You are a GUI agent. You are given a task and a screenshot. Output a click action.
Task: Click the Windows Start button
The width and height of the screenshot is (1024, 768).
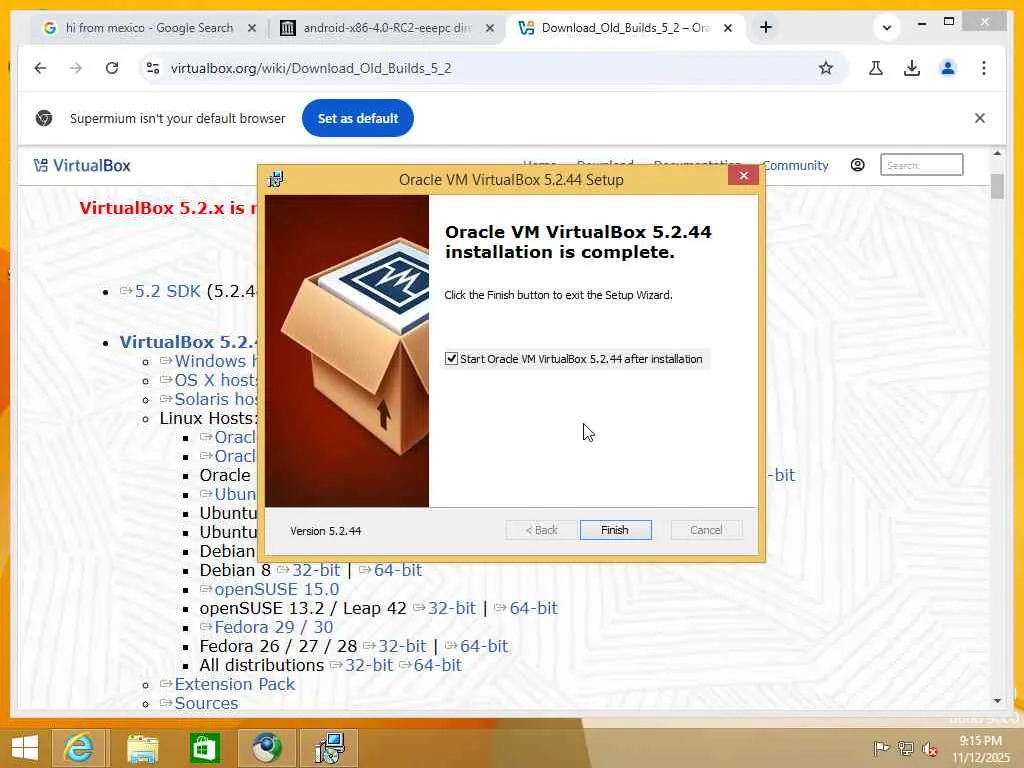[x=25, y=748]
